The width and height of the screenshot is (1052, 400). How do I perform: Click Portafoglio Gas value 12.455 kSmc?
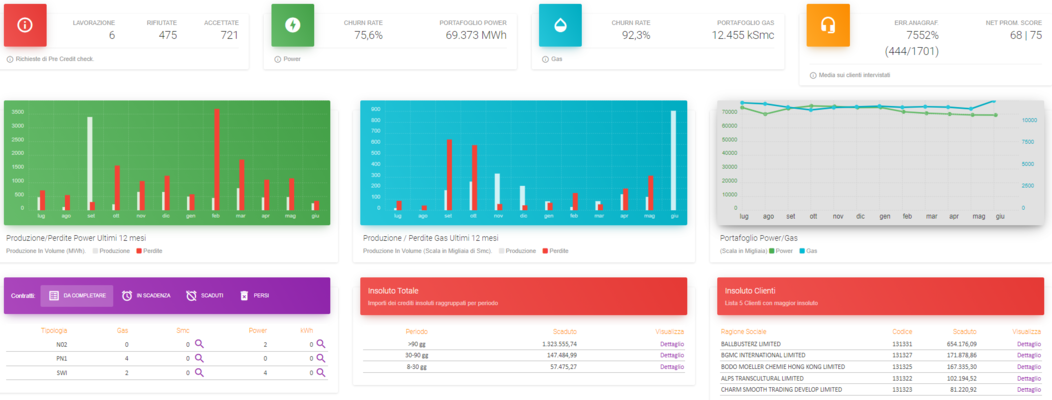tap(743, 36)
